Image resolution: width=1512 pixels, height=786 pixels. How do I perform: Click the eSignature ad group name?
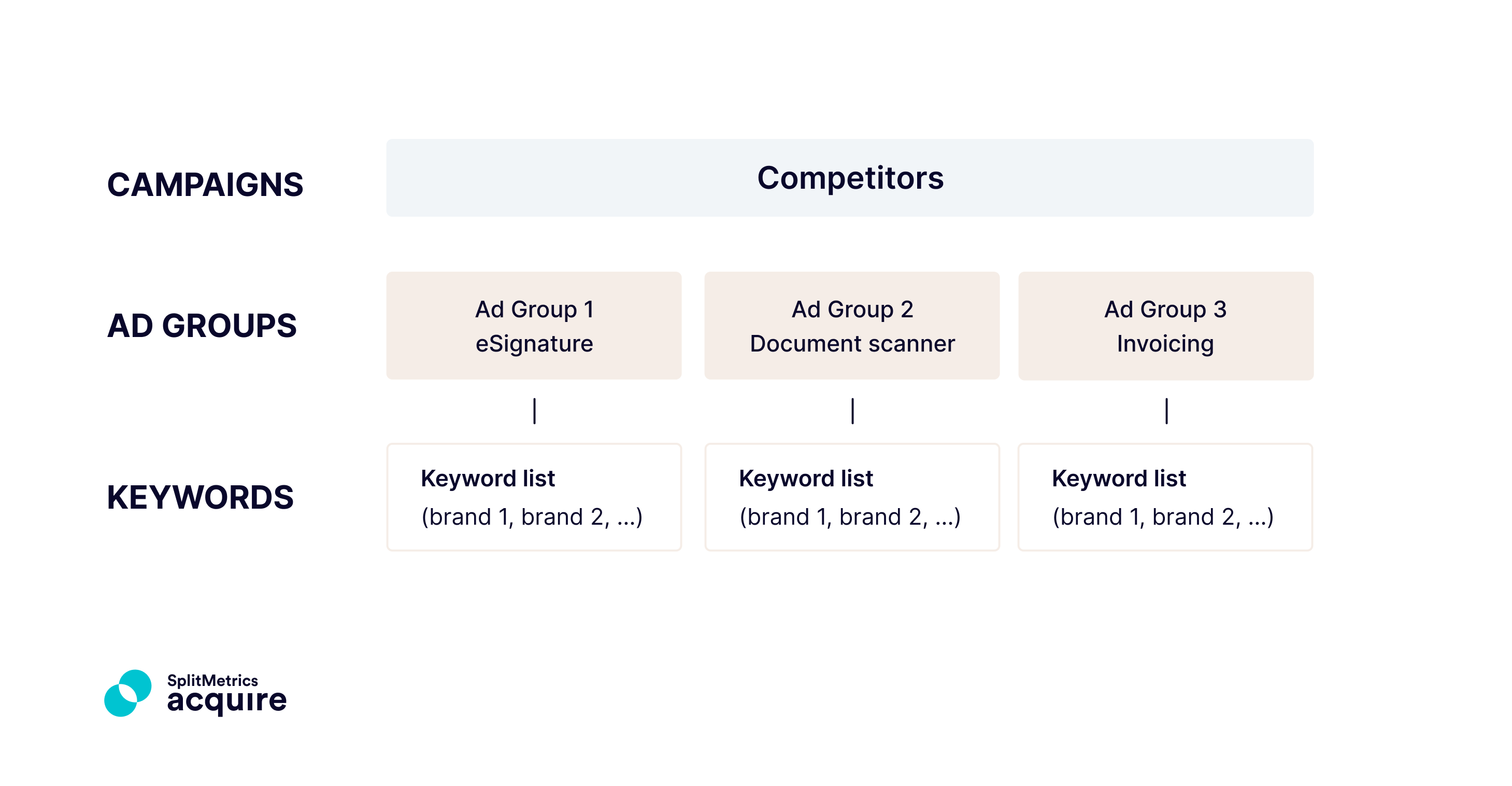click(534, 344)
